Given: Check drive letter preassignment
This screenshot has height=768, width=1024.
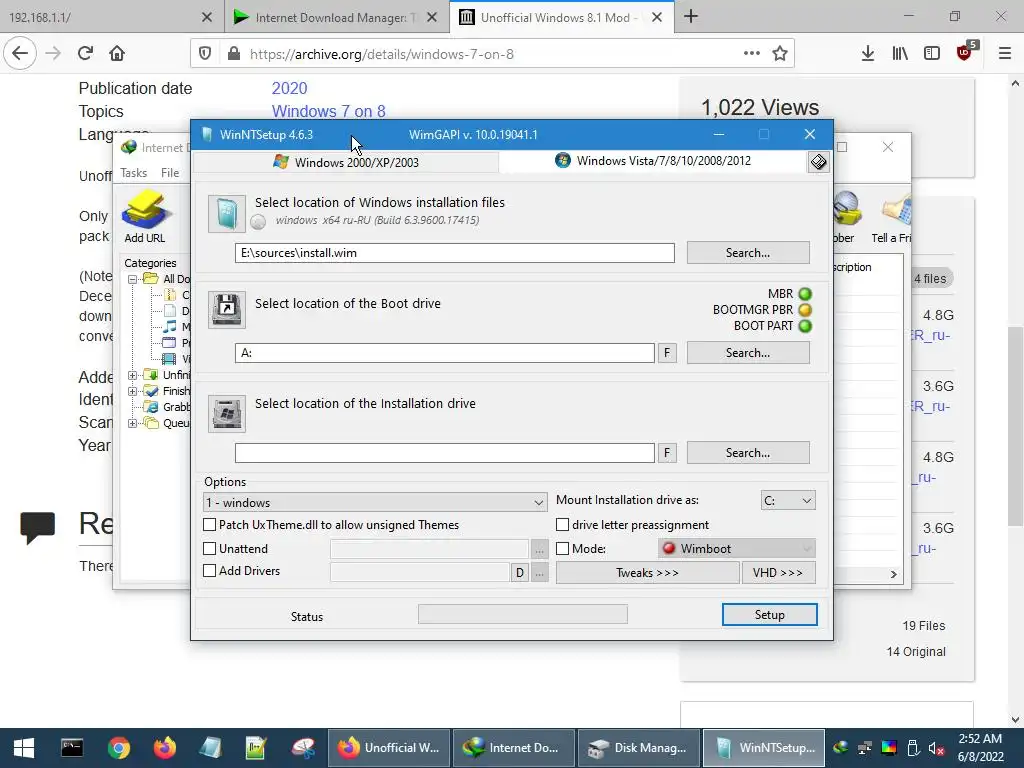Looking at the screenshot, I should [562, 524].
